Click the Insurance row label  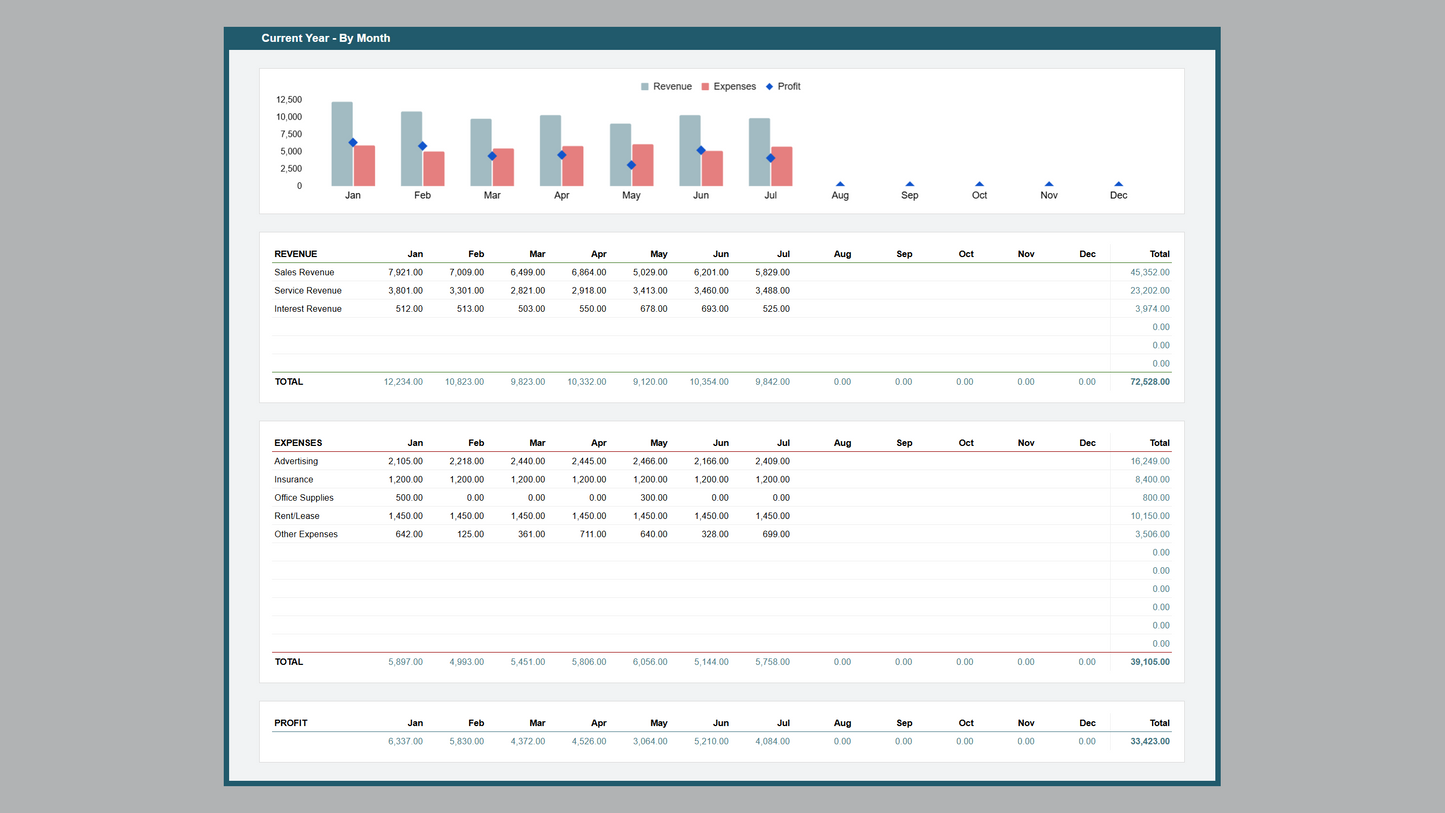(294, 480)
